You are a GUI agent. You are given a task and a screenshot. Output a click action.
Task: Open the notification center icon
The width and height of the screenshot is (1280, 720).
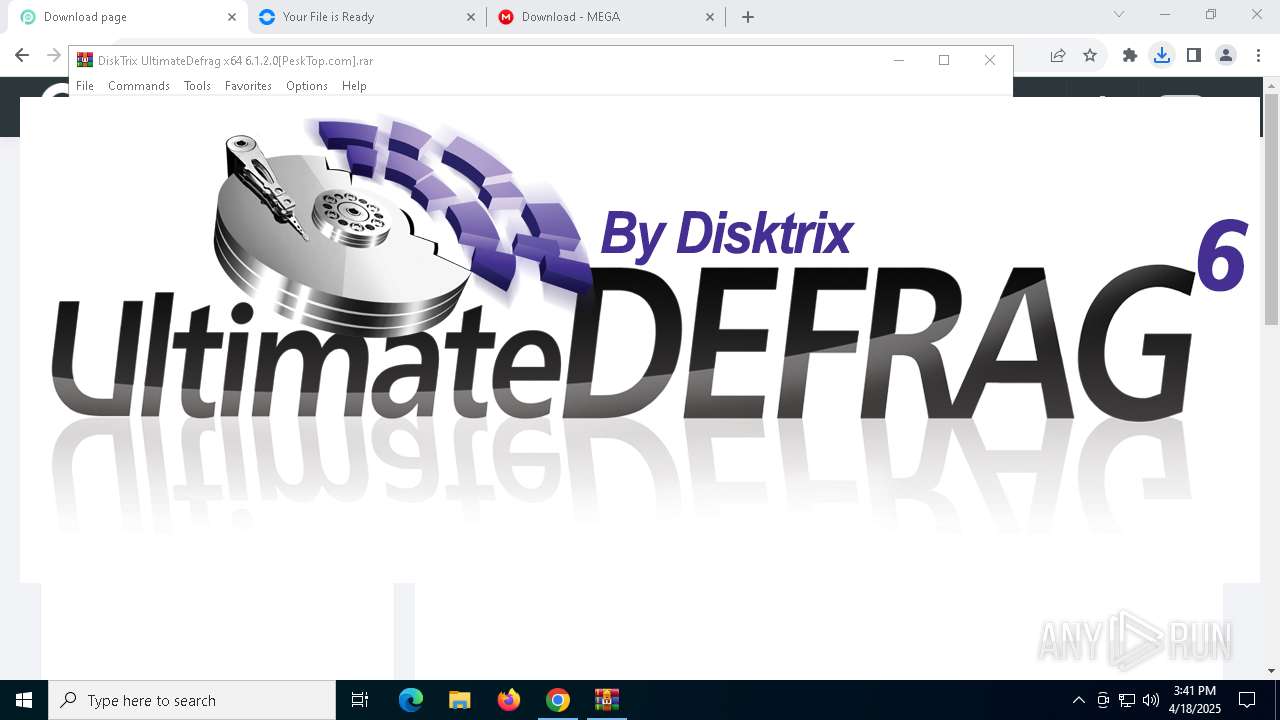(x=1247, y=700)
